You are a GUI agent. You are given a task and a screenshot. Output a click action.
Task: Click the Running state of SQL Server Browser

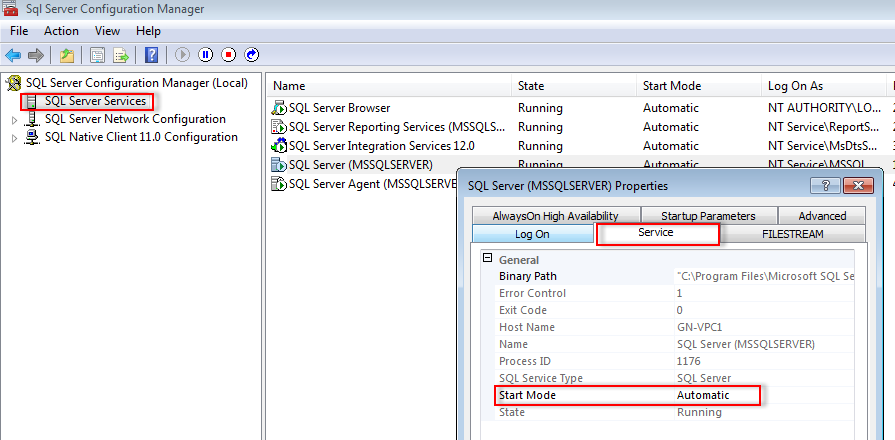tap(540, 108)
